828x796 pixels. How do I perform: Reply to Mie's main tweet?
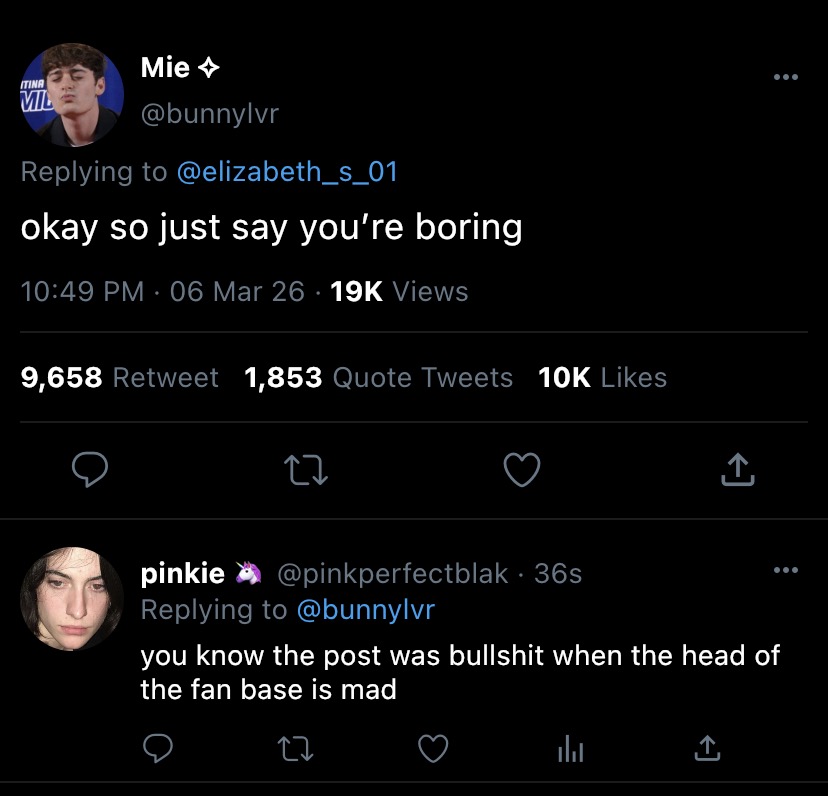(x=91, y=469)
